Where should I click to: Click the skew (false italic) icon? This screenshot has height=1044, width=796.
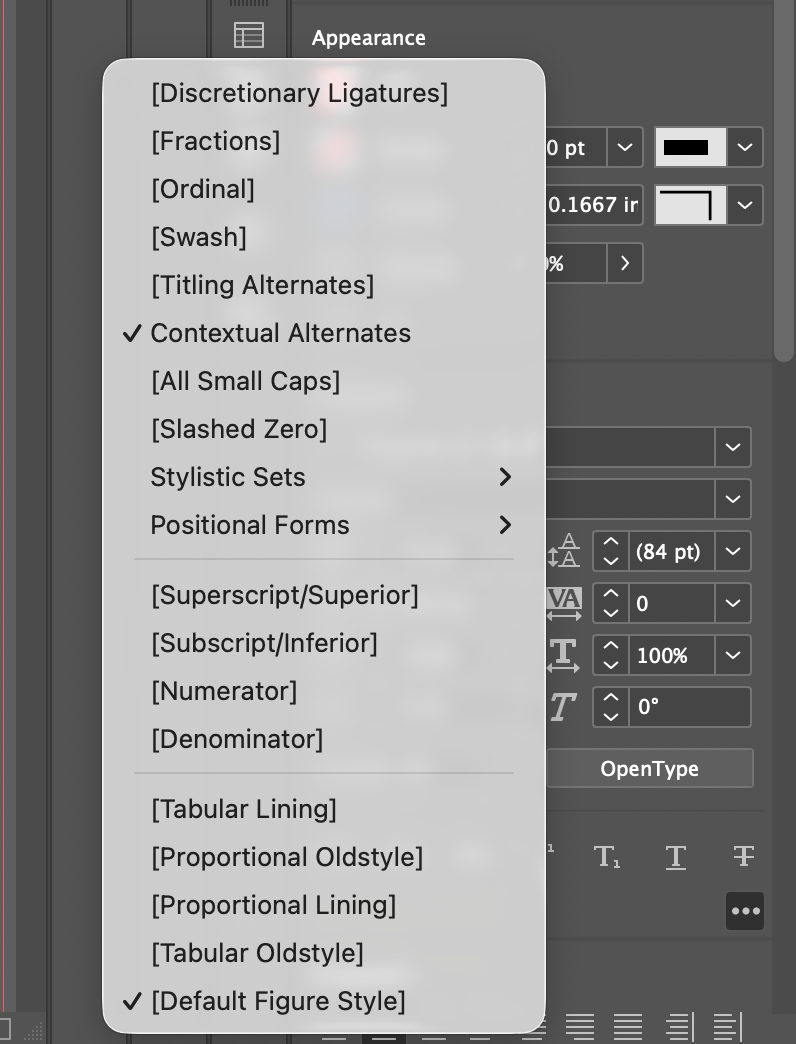pos(563,707)
